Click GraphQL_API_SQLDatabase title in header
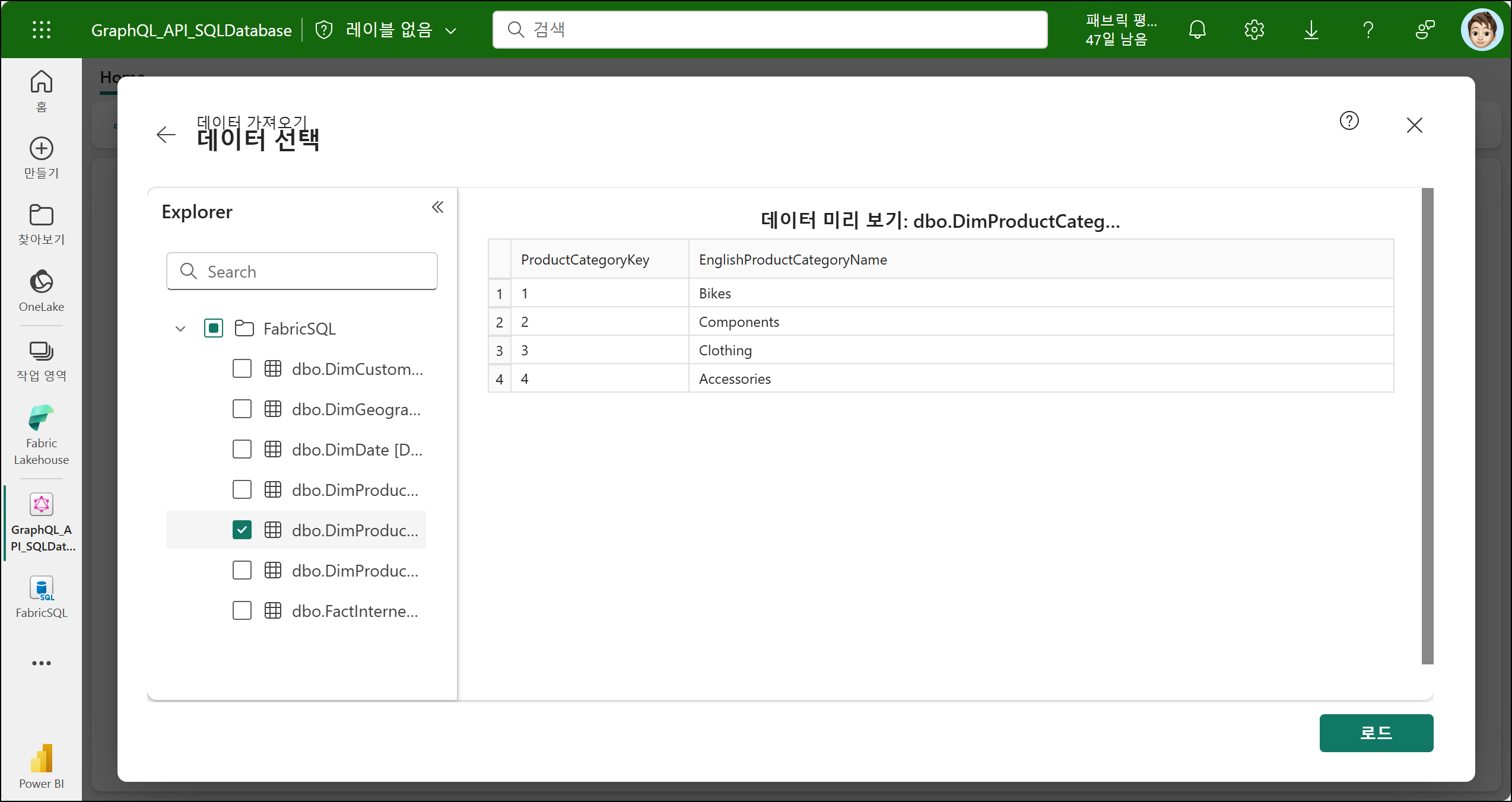The width and height of the screenshot is (1512, 802). click(x=191, y=30)
